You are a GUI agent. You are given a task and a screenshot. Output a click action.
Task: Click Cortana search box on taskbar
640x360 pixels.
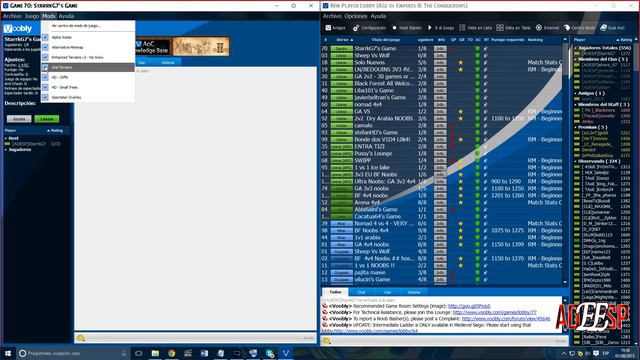point(73,353)
